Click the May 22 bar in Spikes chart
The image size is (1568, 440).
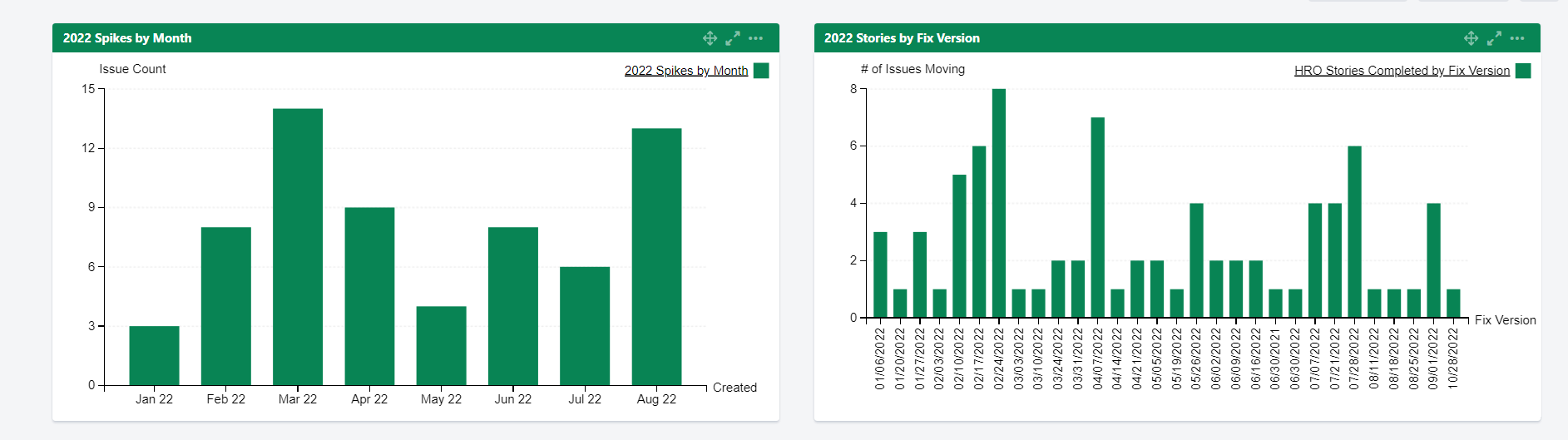442,346
